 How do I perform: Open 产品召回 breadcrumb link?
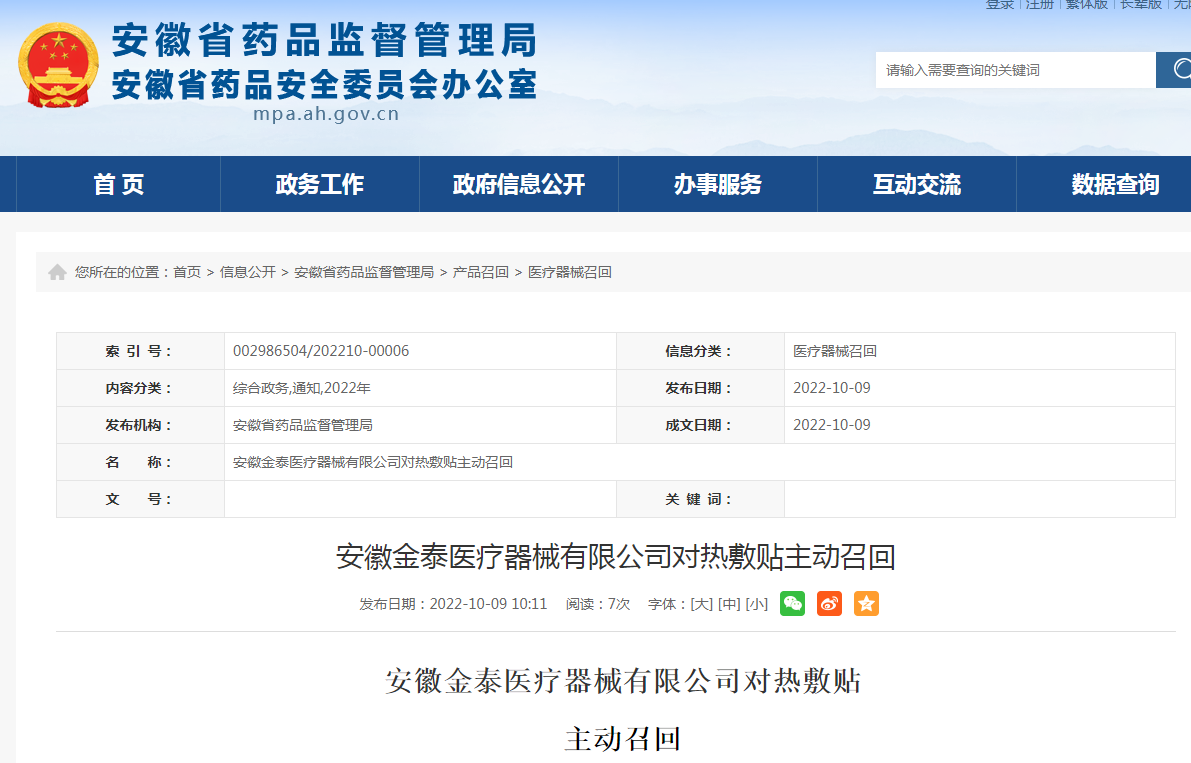[481, 272]
